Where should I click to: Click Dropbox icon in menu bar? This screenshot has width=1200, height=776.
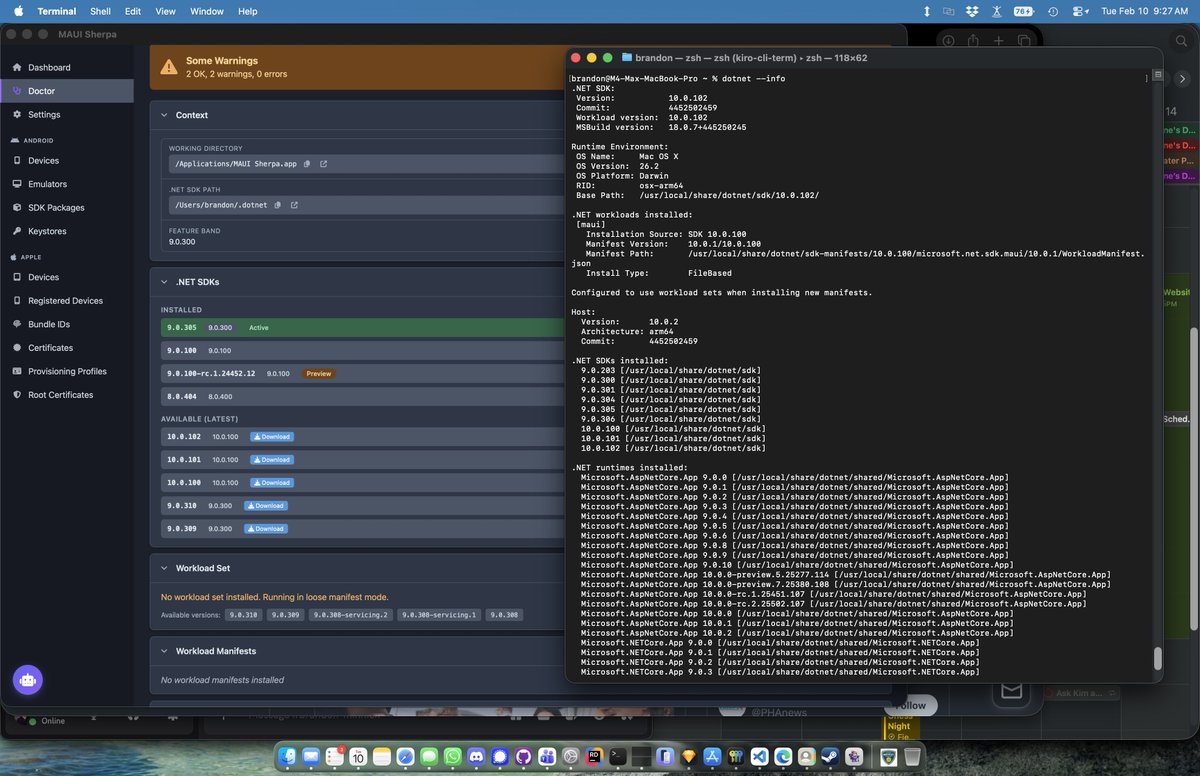click(972, 11)
